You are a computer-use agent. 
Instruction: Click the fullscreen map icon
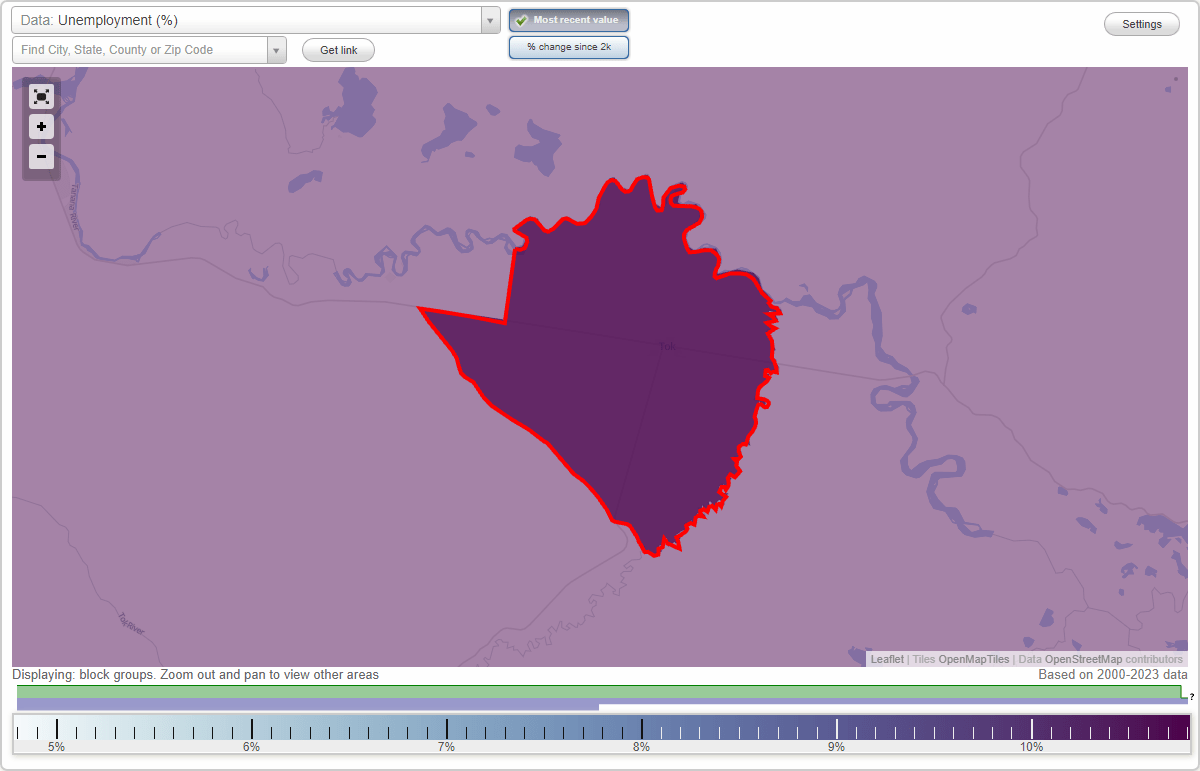tap(41, 96)
